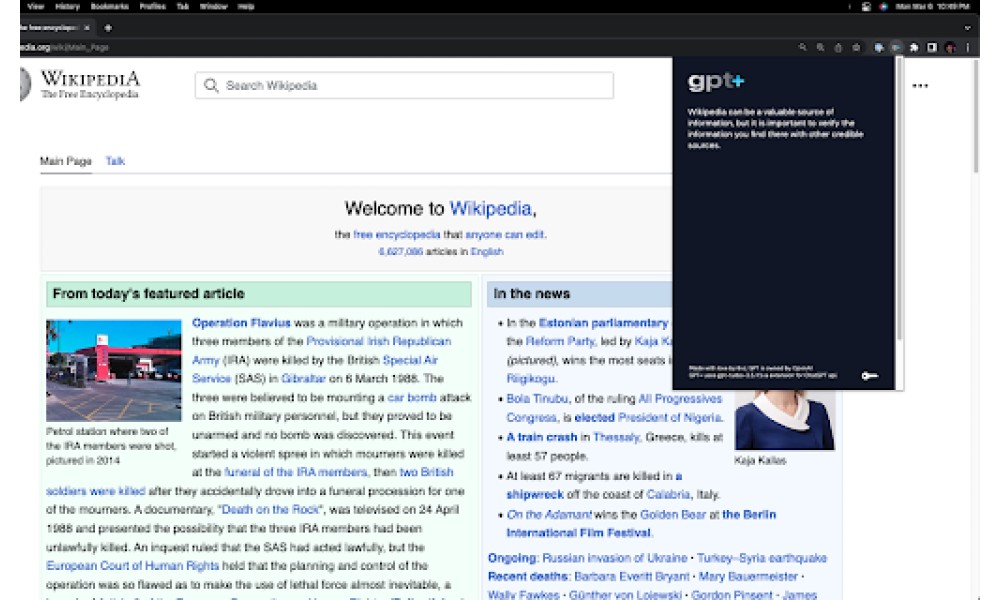Viewport: 1000px width, 600px height.
Task: Open the Mary Bauermeister link
Action: pos(748,577)
